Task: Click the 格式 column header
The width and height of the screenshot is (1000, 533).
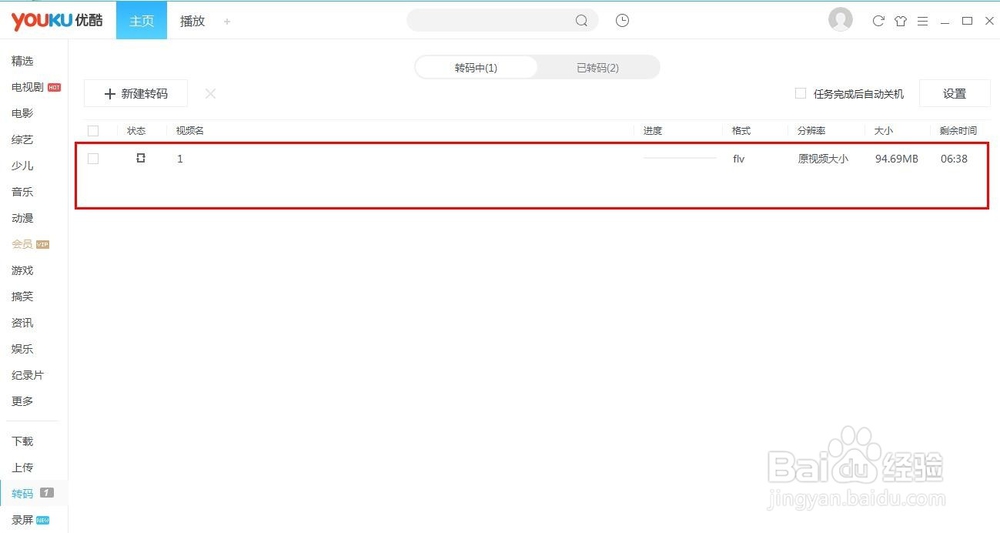Action: pos(741,131)
